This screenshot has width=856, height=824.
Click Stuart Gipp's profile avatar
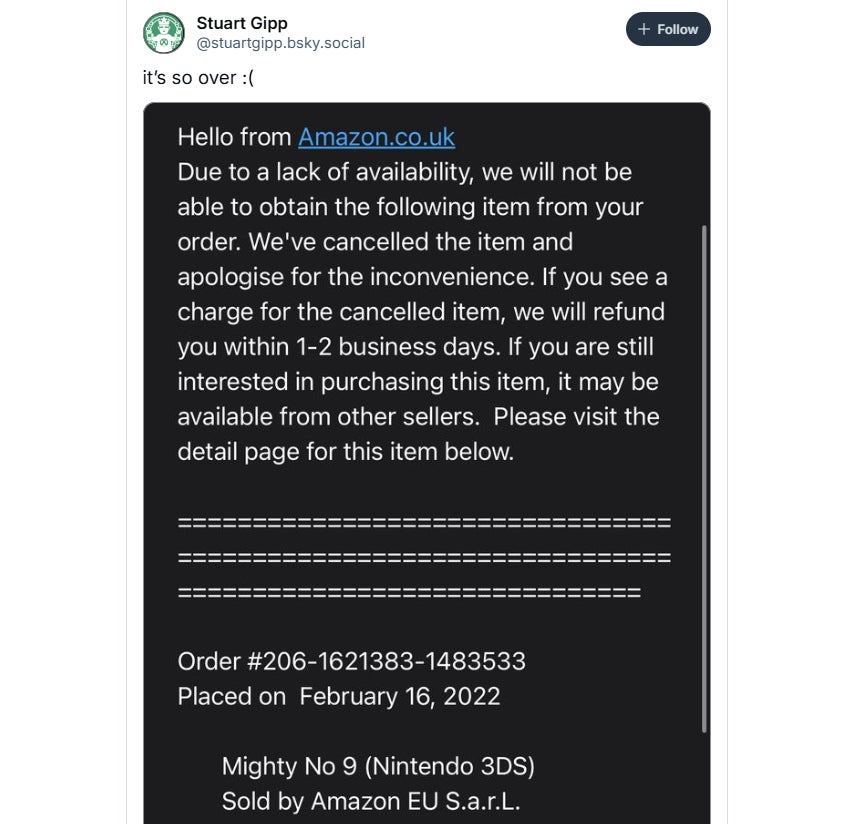[164, 33]
